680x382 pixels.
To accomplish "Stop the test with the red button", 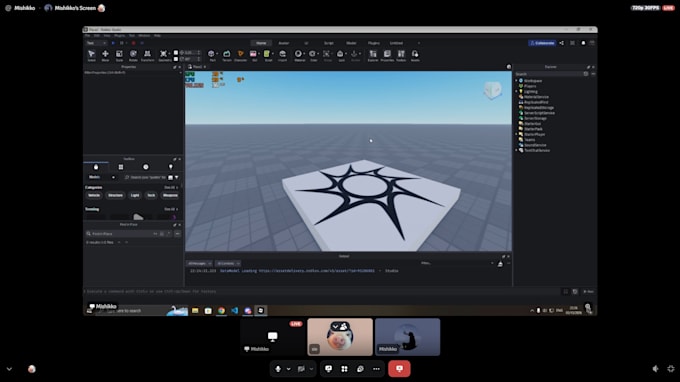I will click(x=134, y=43).
